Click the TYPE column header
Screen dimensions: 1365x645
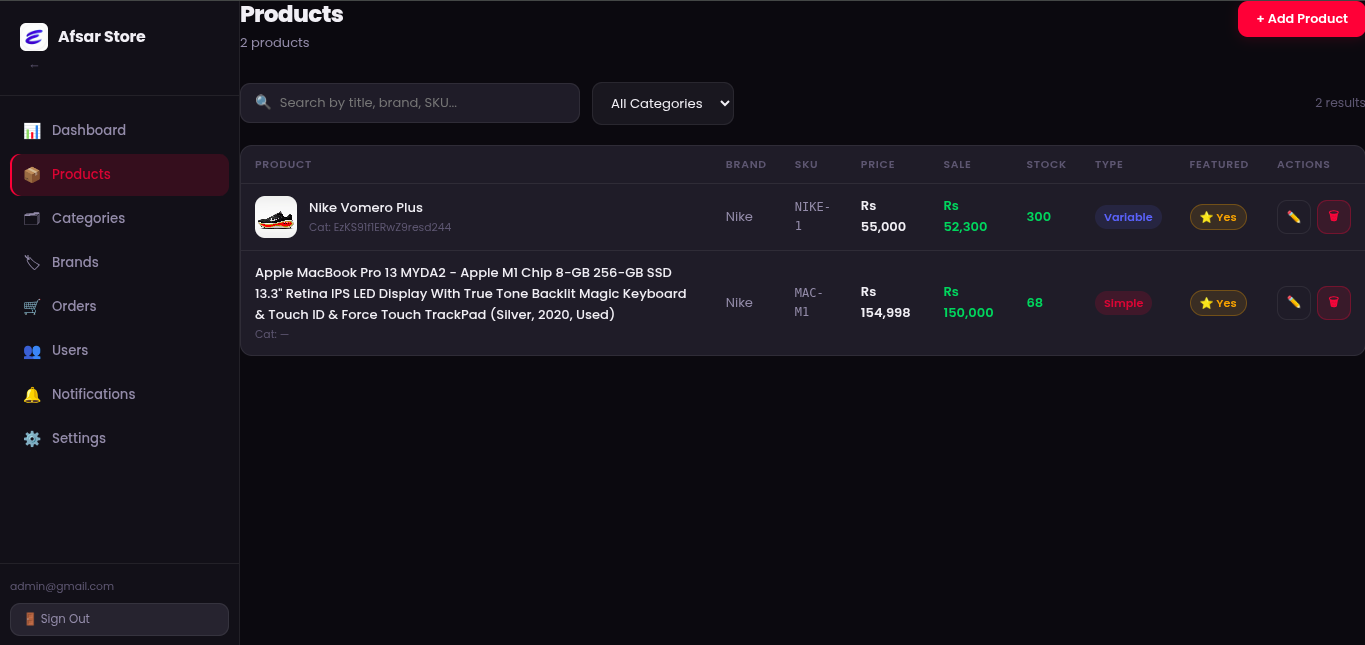[x=1109, y=164]
